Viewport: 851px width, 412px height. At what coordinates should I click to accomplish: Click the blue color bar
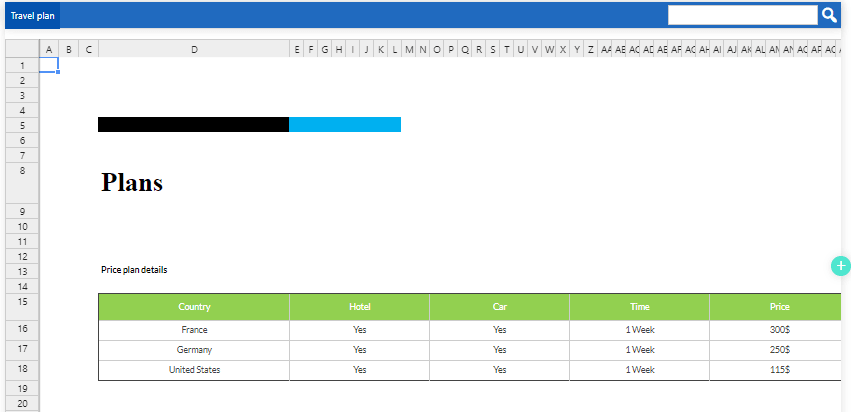point(345,124)
